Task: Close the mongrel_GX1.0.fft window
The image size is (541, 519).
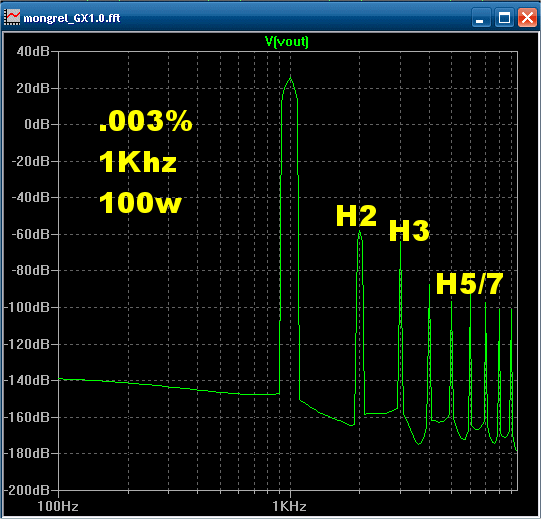Action: (x=527, y=17)
